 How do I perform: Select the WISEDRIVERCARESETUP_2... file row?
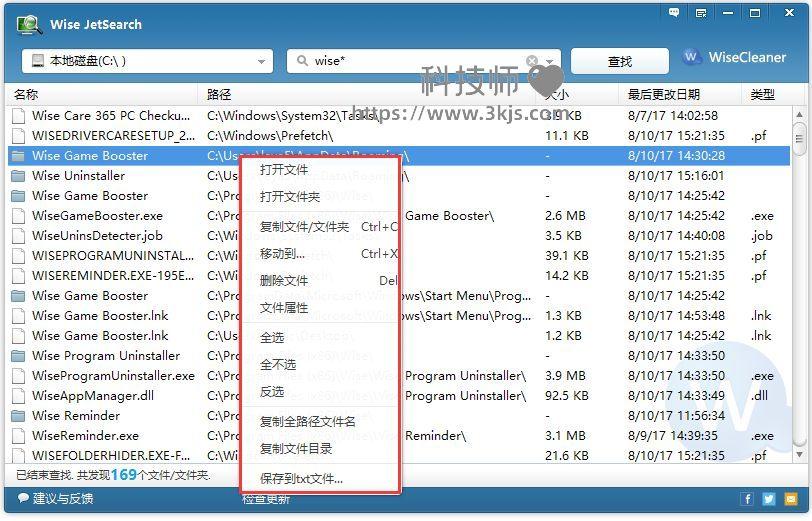(x=399, y=136)
